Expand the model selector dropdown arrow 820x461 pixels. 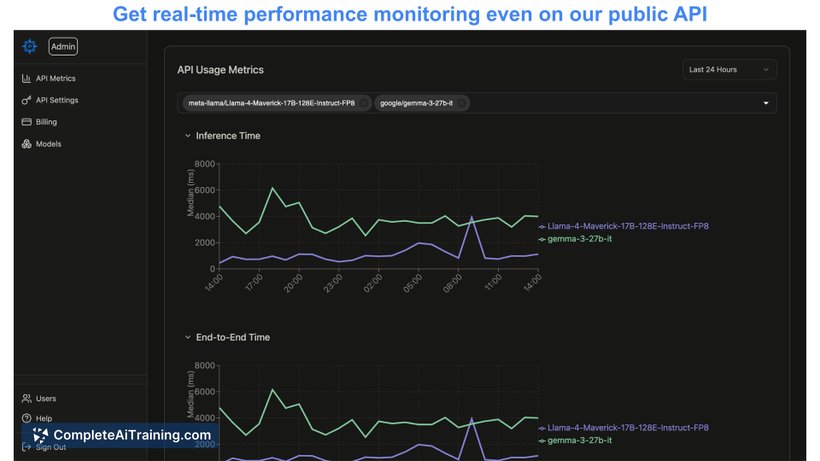tap(766, 103)
